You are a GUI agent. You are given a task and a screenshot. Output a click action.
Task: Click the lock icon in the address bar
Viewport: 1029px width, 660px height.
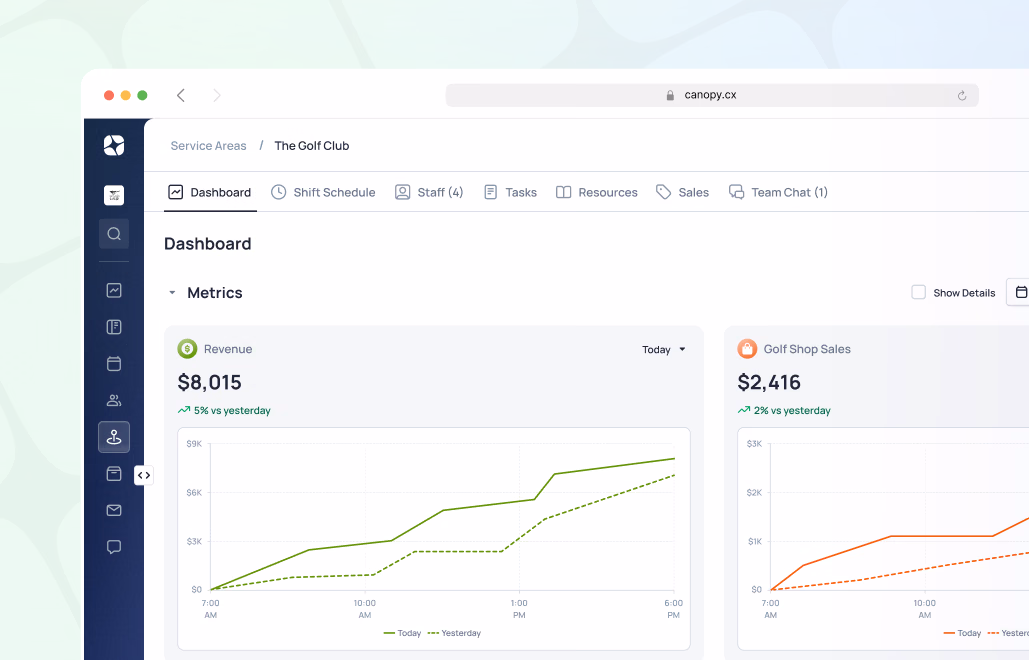point(670,95)
